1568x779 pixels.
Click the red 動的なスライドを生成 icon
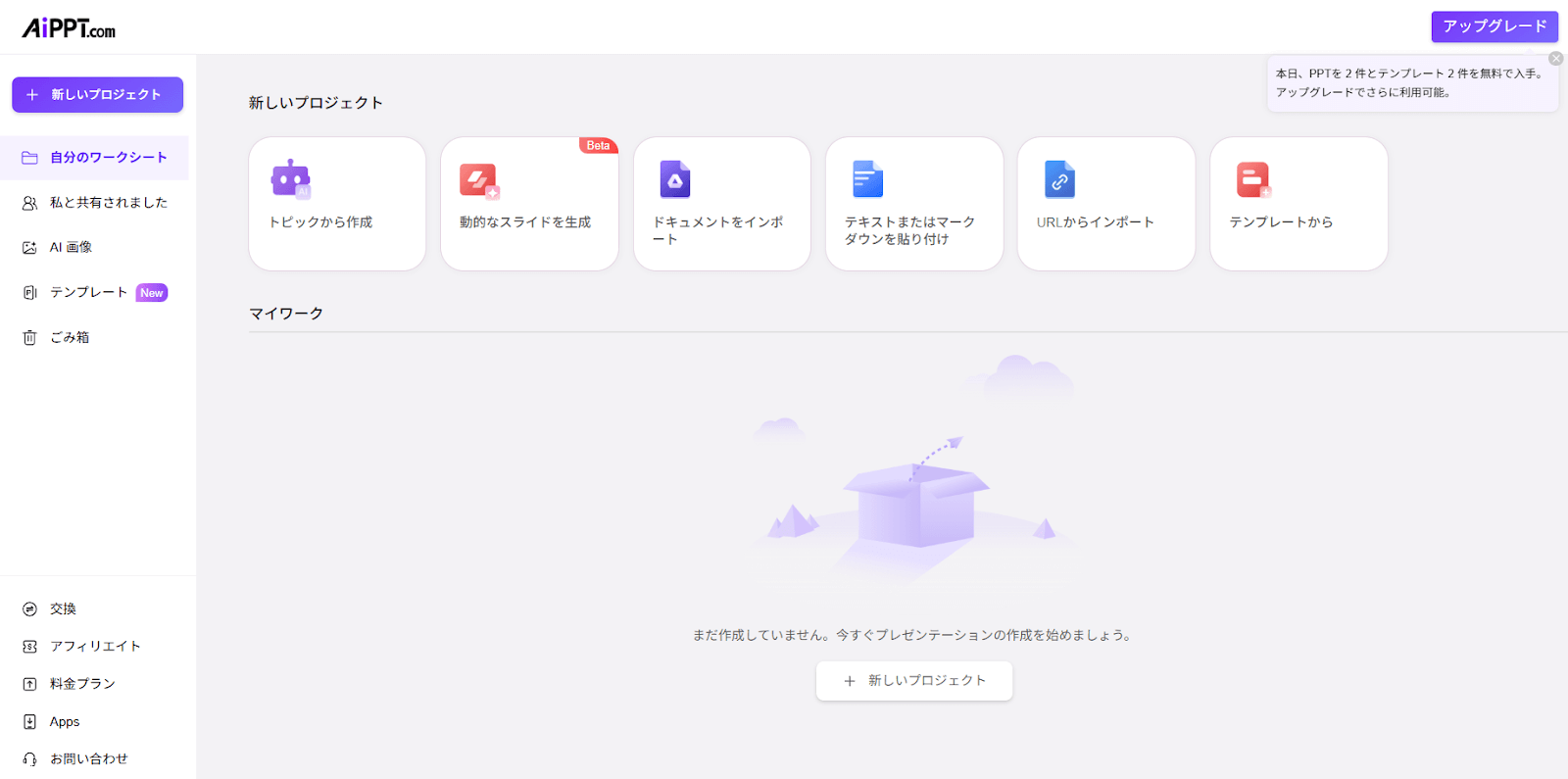[479, 180]
